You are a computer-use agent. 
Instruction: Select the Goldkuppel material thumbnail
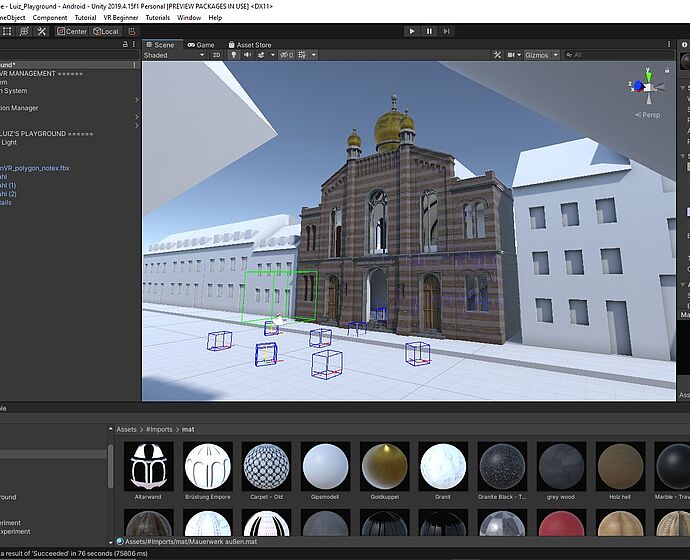click(384, 466)
